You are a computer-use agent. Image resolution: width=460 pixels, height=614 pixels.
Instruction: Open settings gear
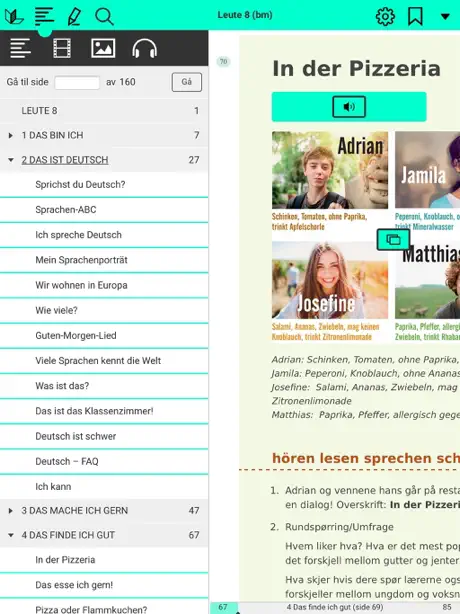385,16
